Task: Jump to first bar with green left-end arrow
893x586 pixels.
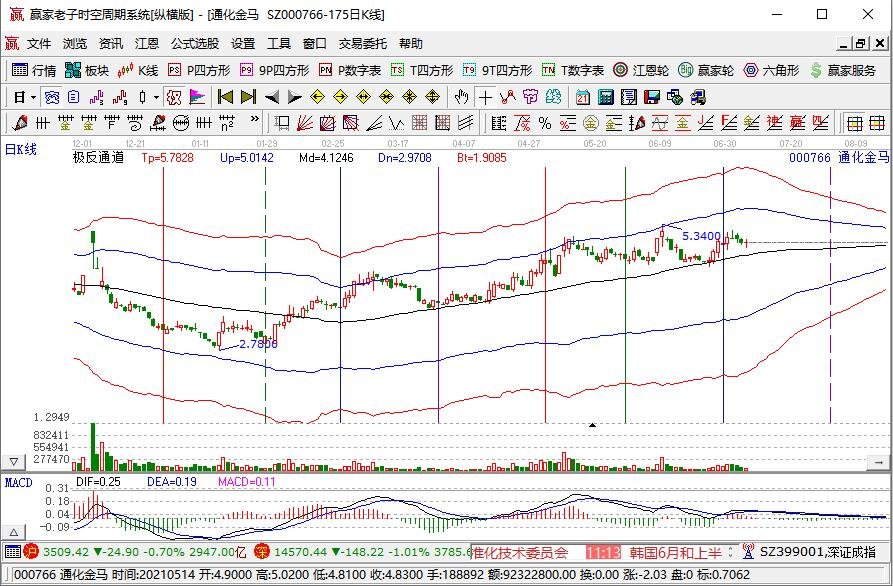Action: coord(226,97)
